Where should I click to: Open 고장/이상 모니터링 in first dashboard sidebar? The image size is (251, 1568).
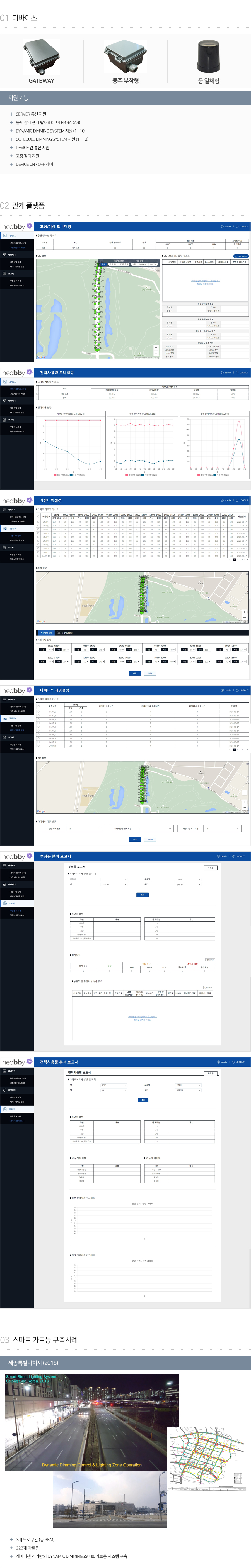[18, 248]
